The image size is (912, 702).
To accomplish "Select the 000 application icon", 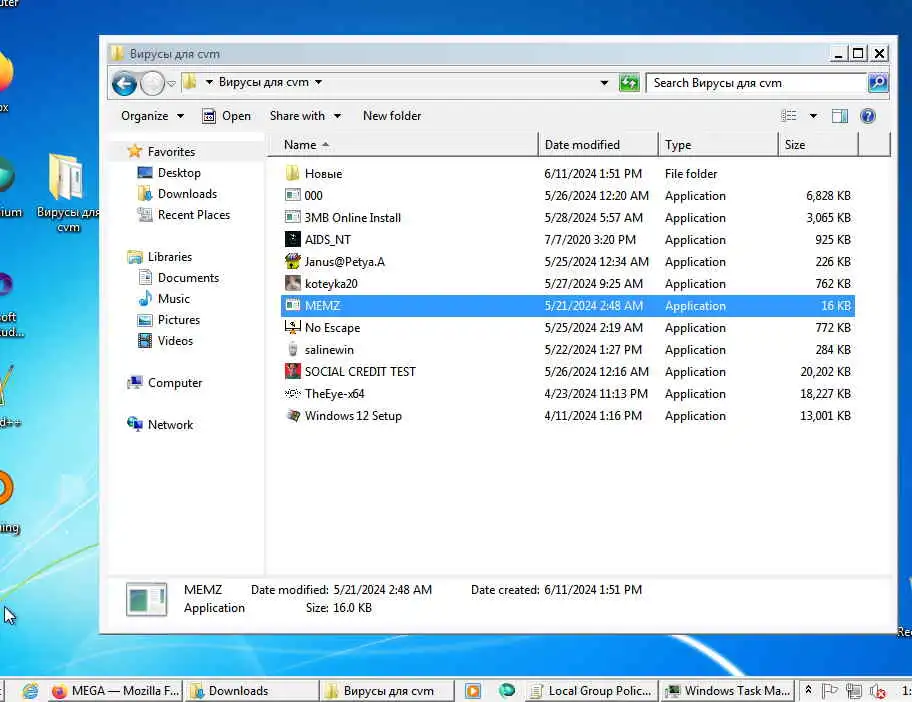I will pos(293,195).
